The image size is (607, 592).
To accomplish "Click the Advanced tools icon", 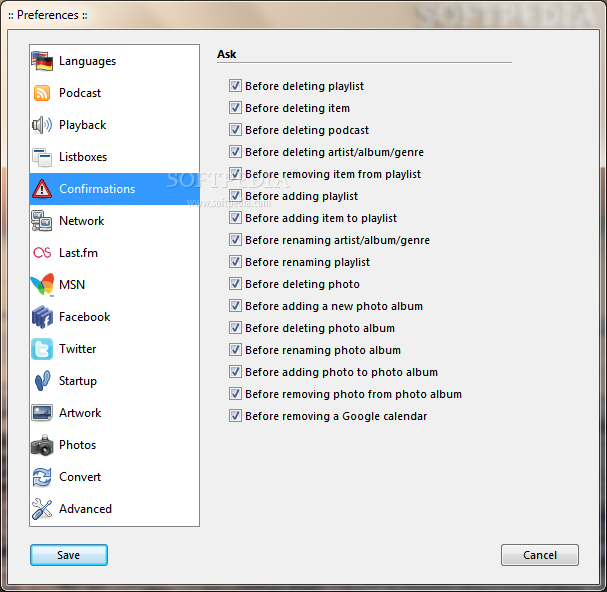I will coord(42,509).
